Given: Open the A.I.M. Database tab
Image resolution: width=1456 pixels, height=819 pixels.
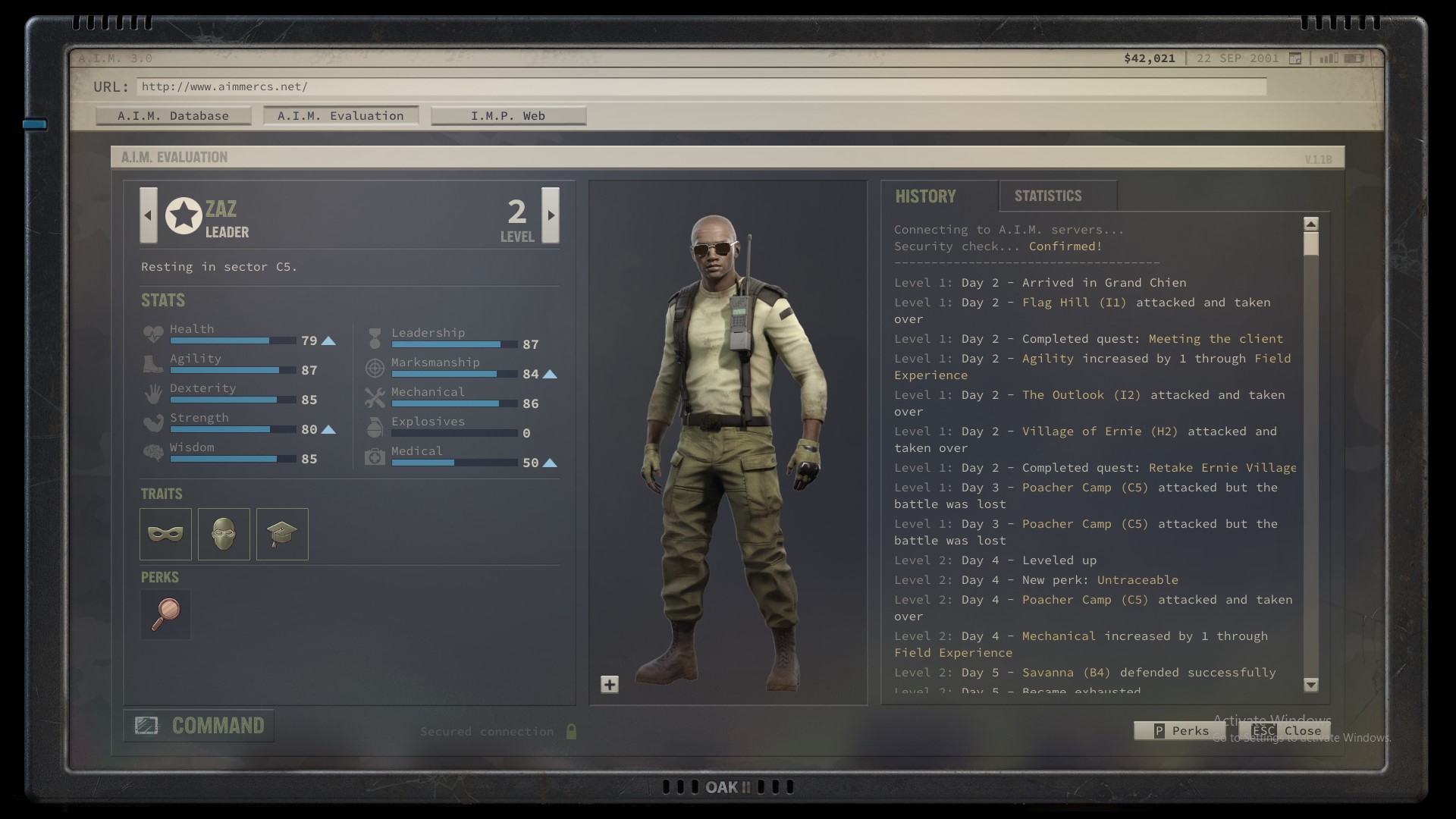Looking at the screenshot, I should coord(173,115).
